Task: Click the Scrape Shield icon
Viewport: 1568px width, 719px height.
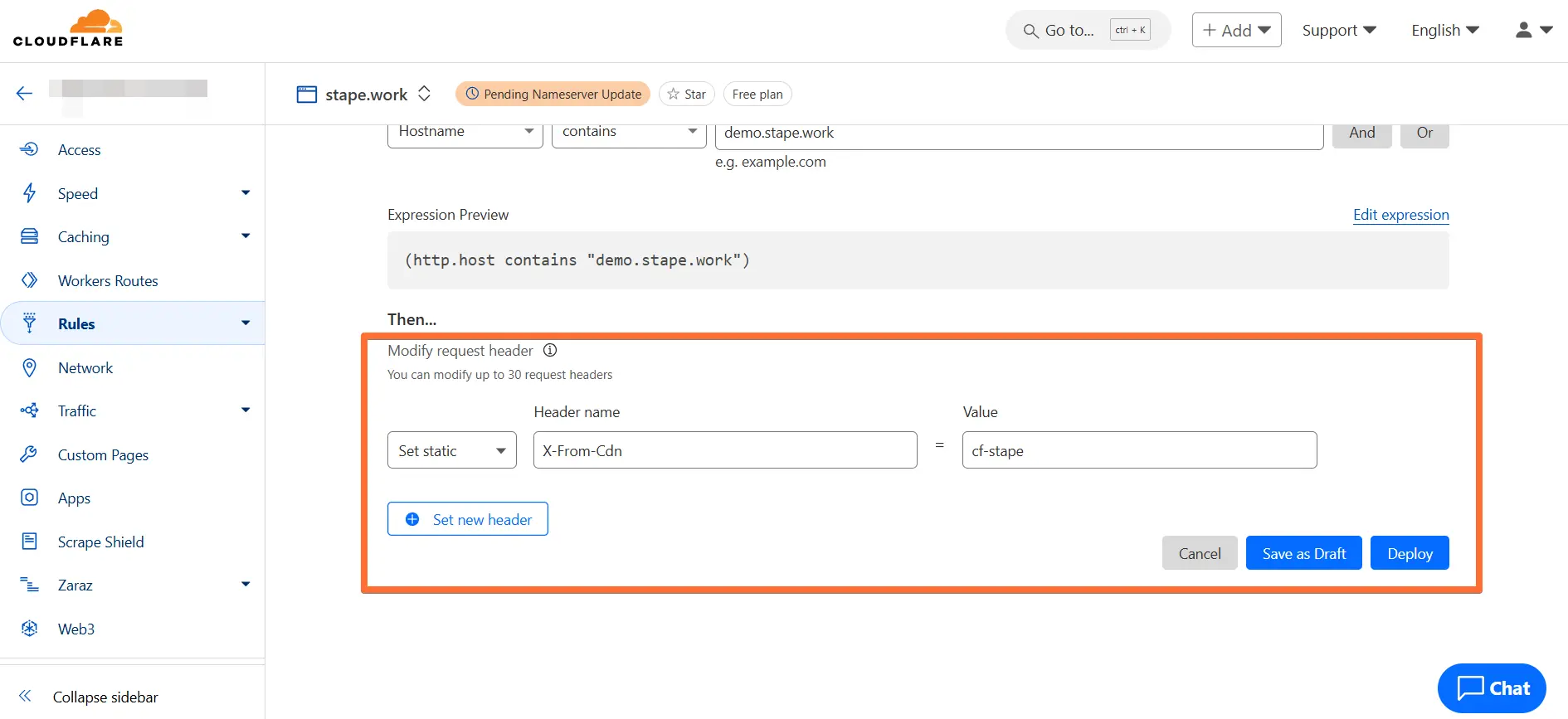Action: pos(29,542)
